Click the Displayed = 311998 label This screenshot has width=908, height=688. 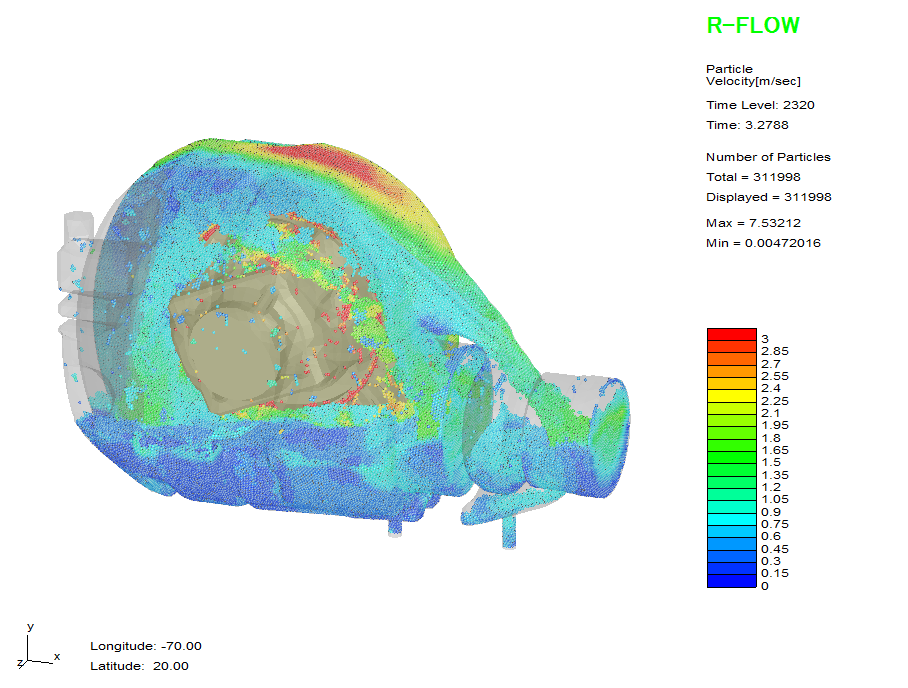pyautogui.click(x=768, y=197)
